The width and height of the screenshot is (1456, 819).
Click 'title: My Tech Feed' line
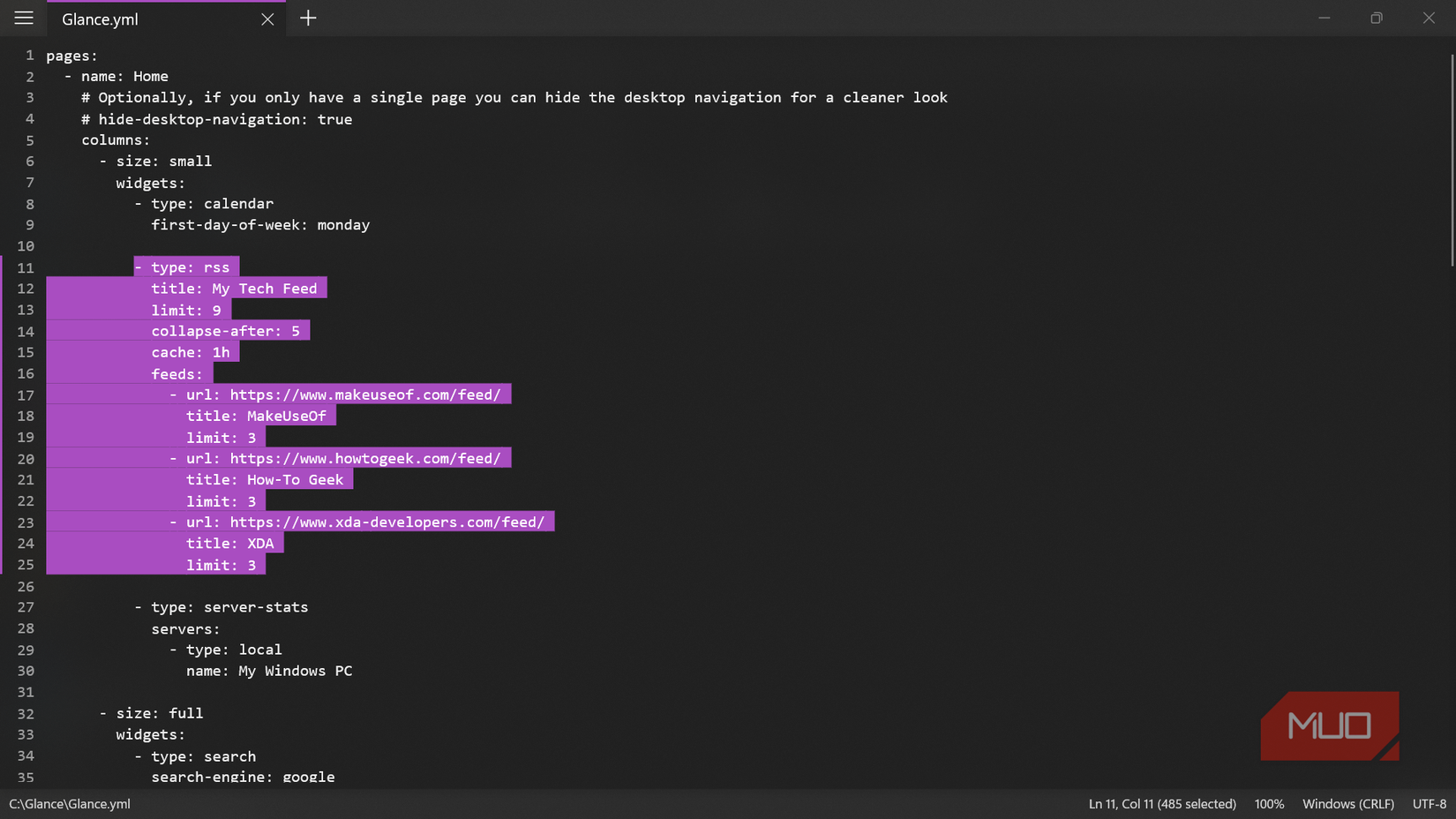coord(234,289)
